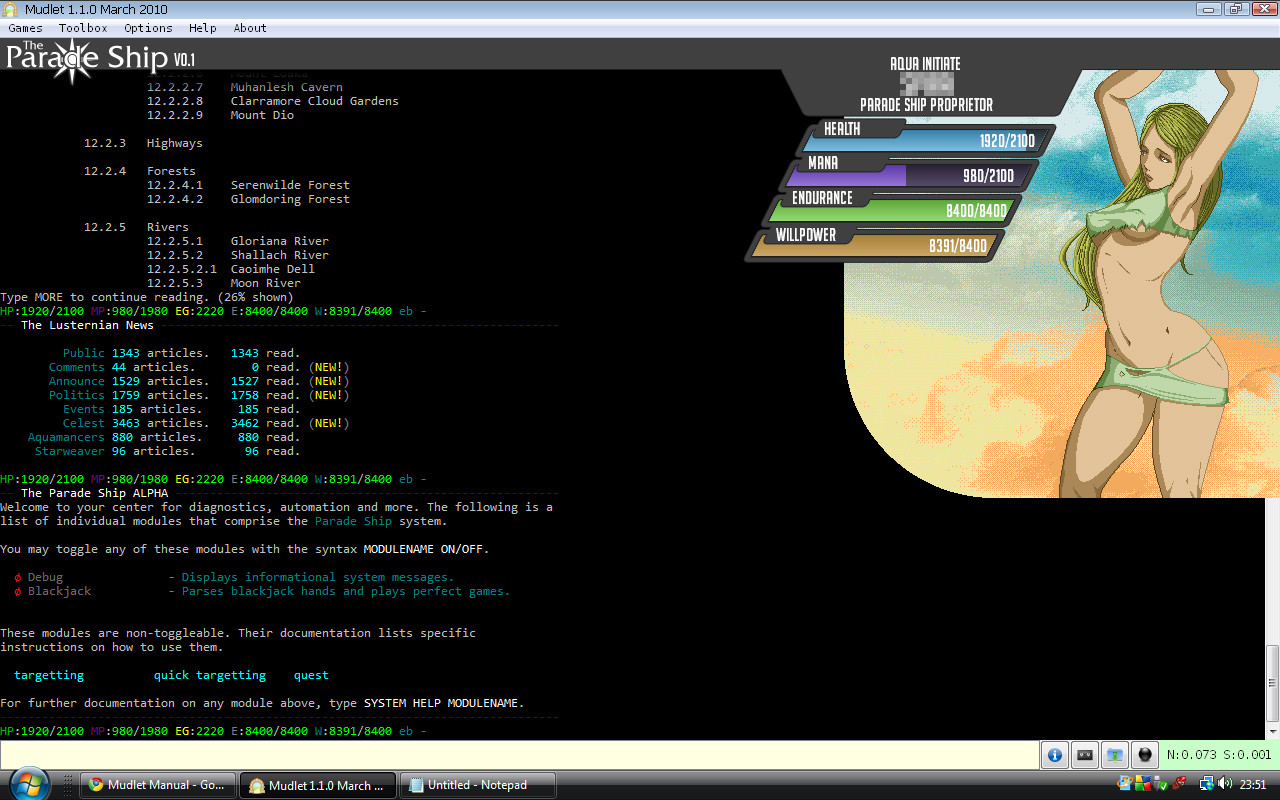Click the 'quick targetting' module link
The width and height of the screenshot is (1280, 800).
click(210, 675)
